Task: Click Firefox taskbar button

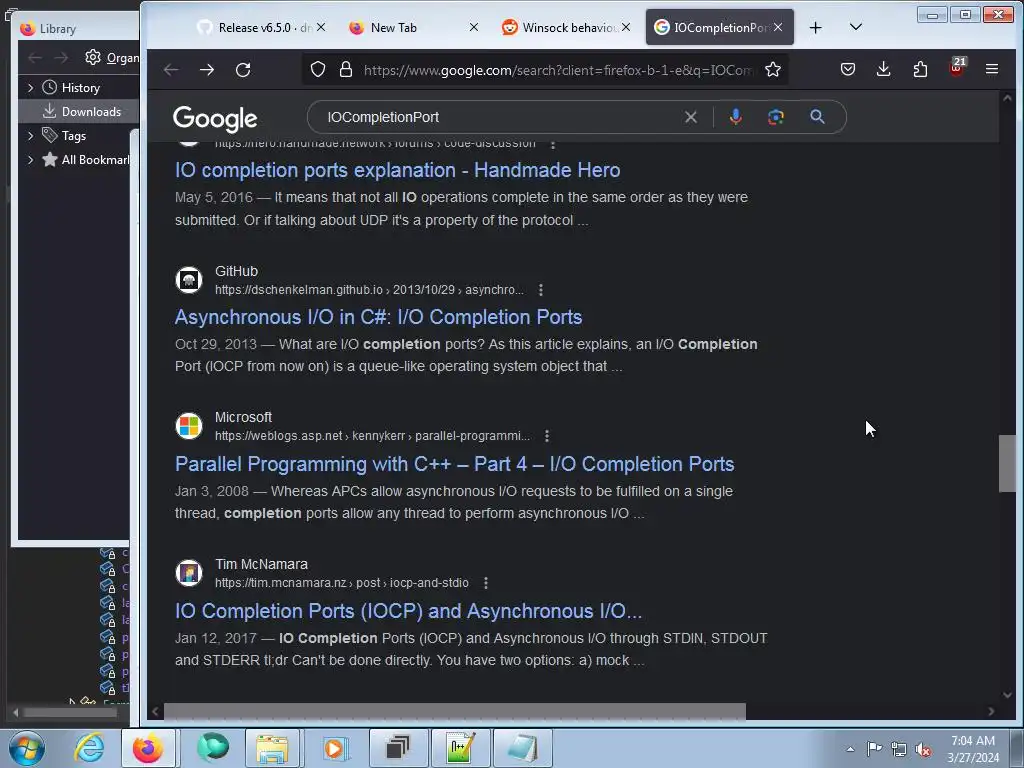Action: [x=148, y=748]
